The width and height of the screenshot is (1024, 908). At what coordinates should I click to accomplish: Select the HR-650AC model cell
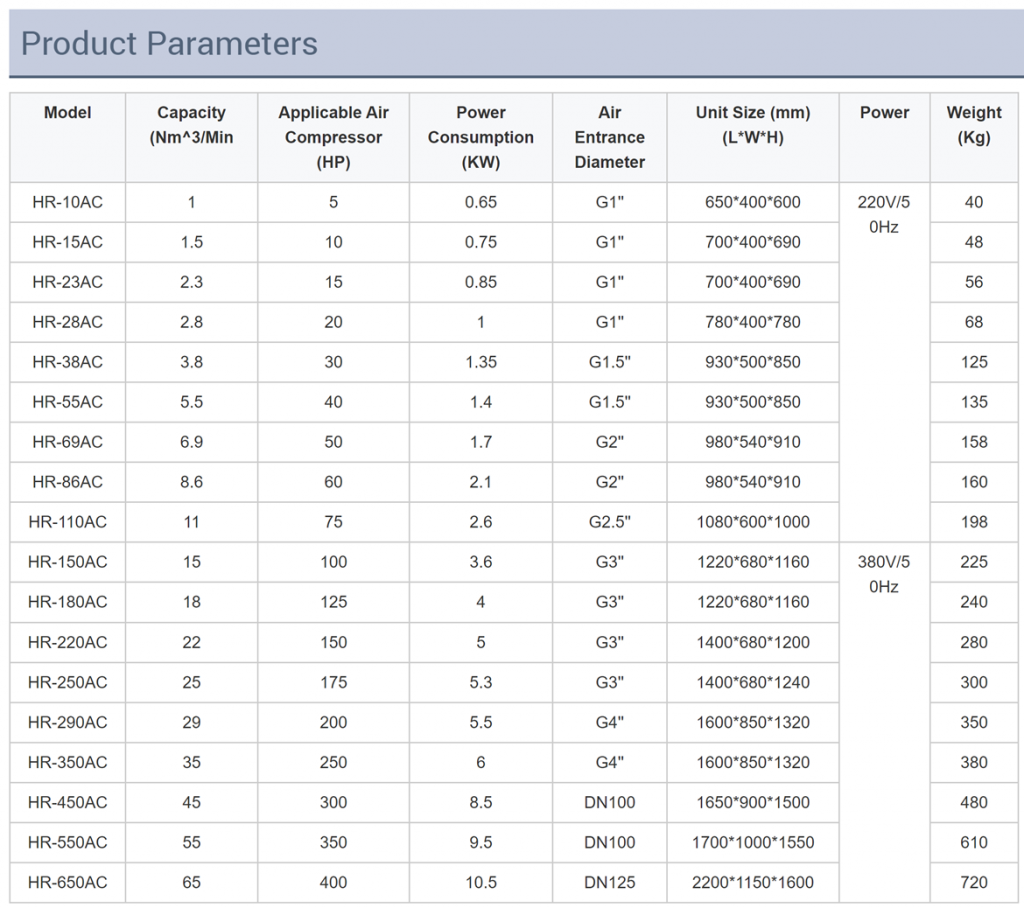[67, 882]
